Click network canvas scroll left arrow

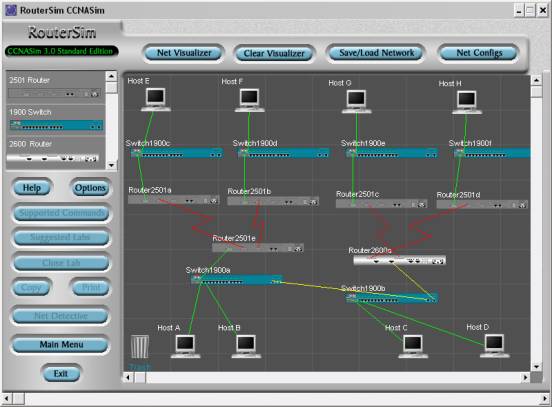pyautogui.click(x=128, y=377)
